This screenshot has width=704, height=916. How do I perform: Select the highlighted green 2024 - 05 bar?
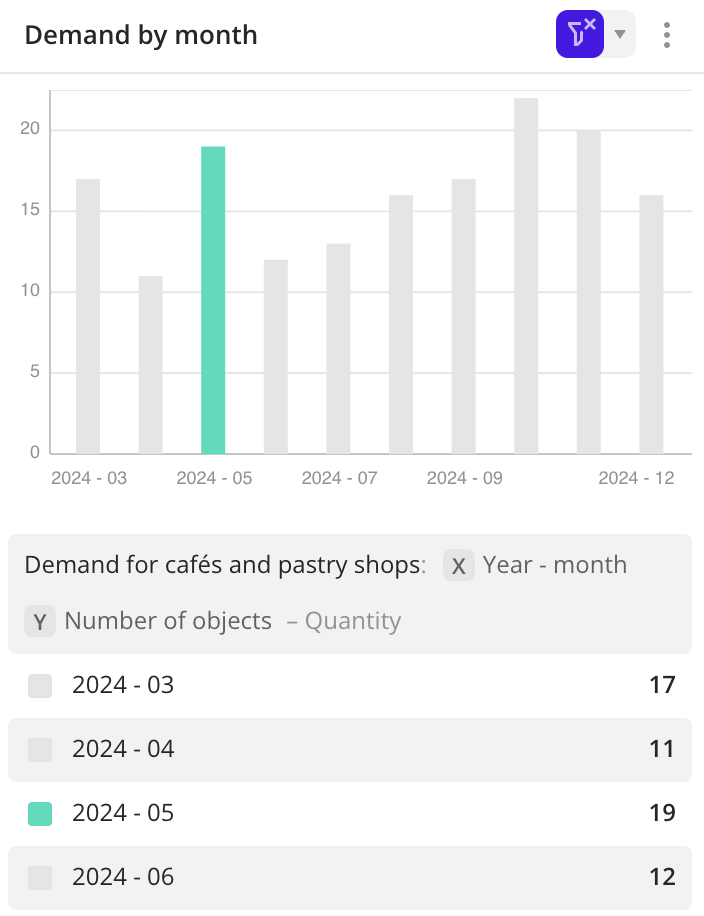click(213, 300)
